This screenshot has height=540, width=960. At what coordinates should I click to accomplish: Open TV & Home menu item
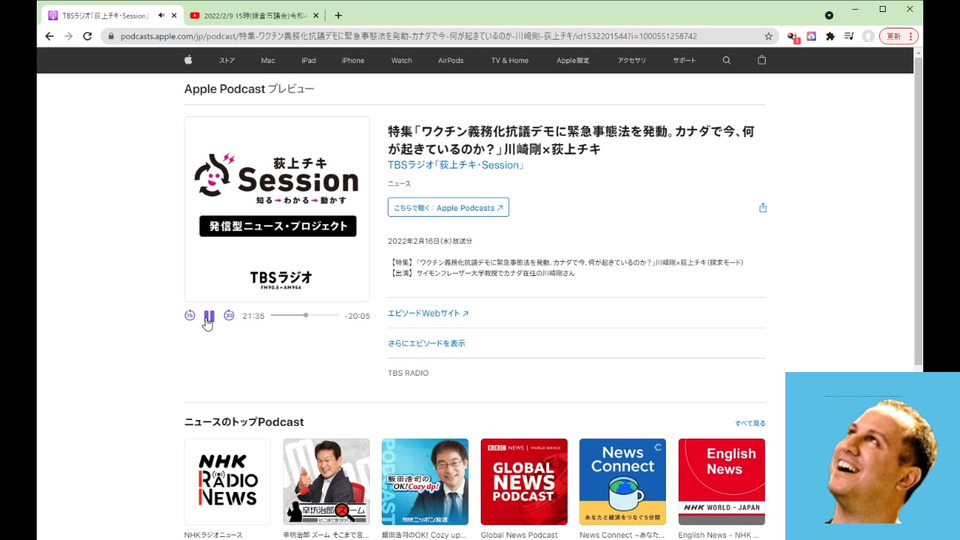point(509,61)
